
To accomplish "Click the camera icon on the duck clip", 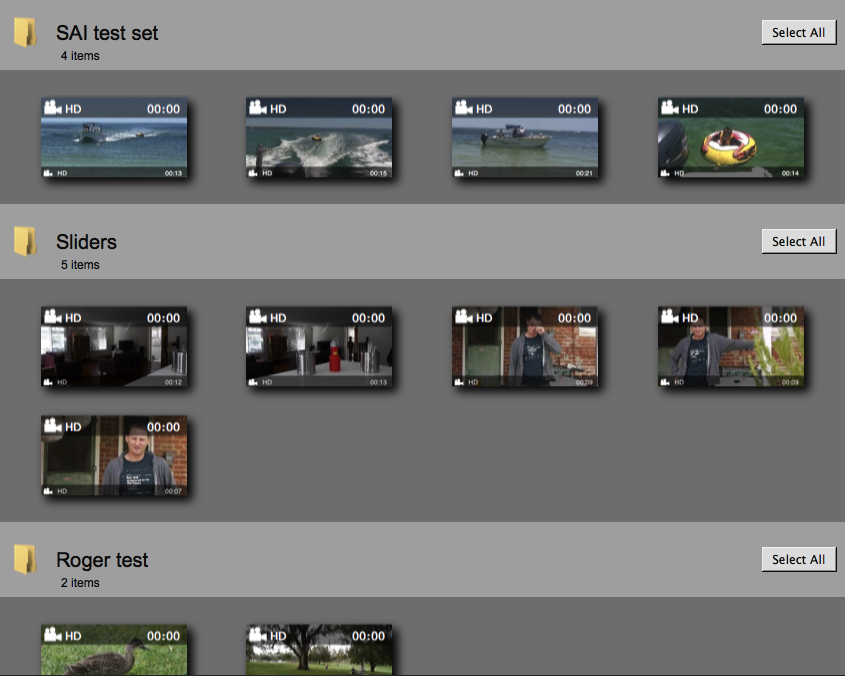I will click(x=52, y=634).
